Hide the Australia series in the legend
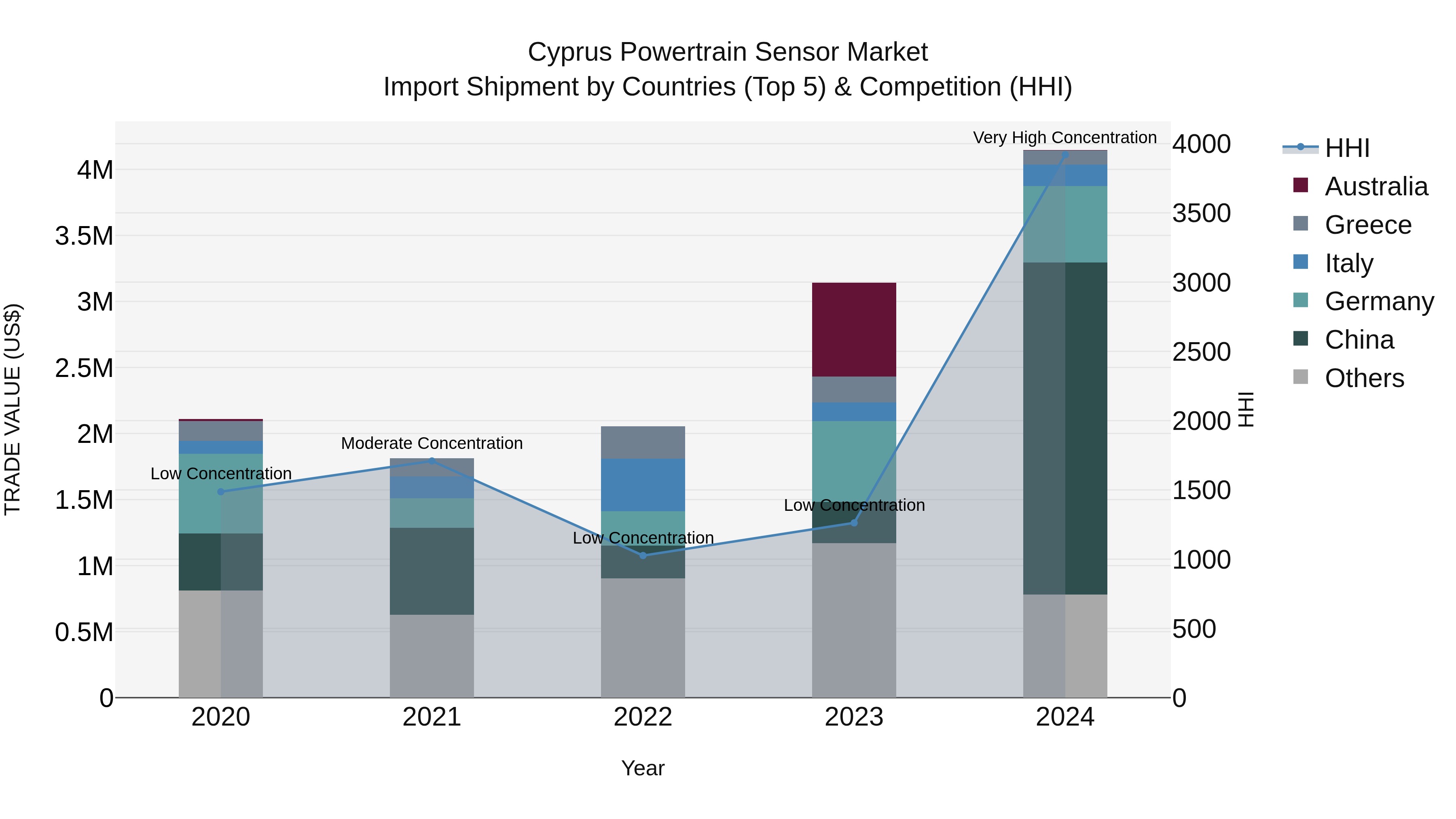Viewport: 1456px width, 819px height. coord(1376,186)
